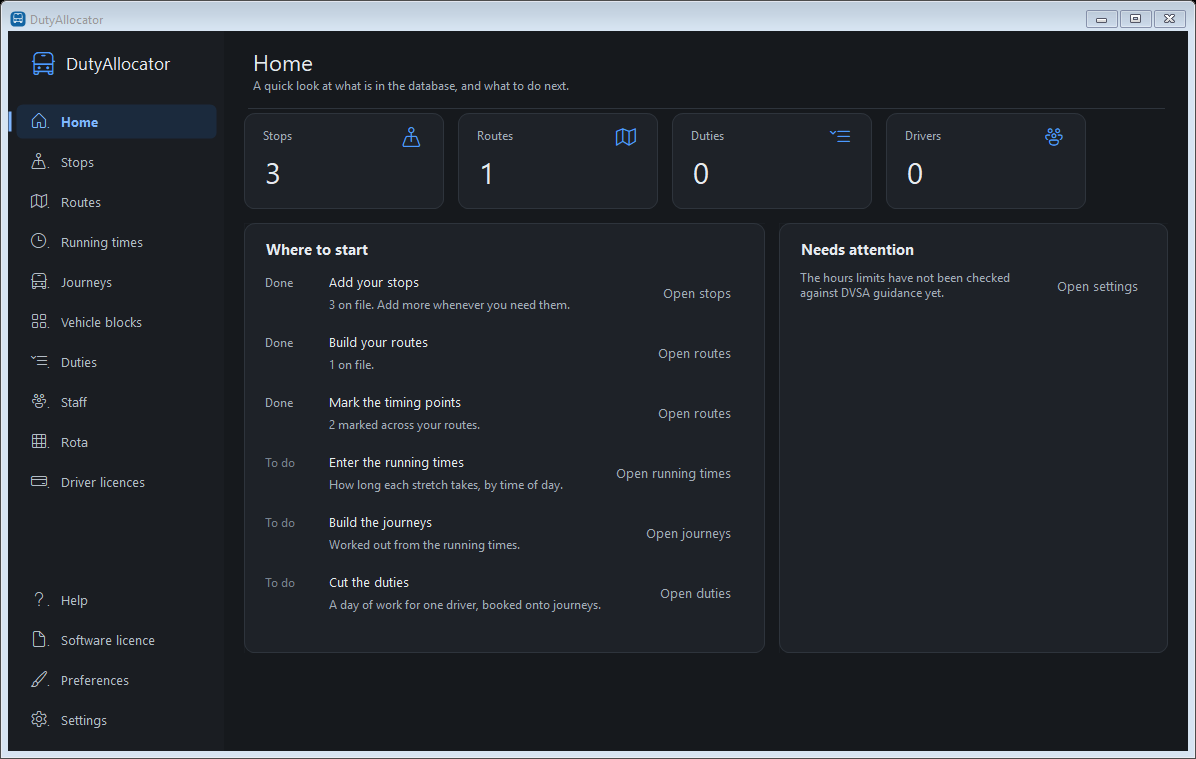Click the 'Where to start' heading
This screenshot has width=1196, height=759.
317,250
